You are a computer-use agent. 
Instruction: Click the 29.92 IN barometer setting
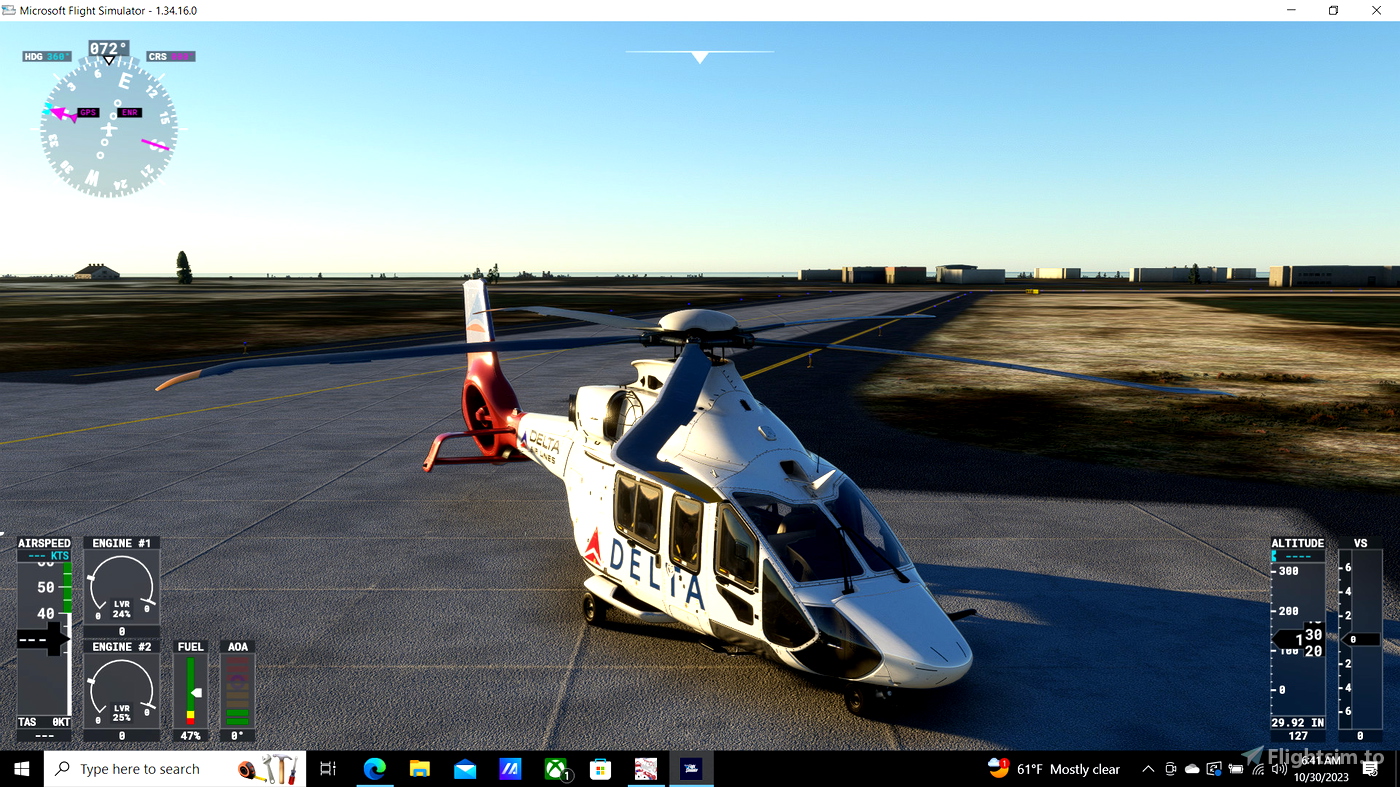pos(1297,723)
